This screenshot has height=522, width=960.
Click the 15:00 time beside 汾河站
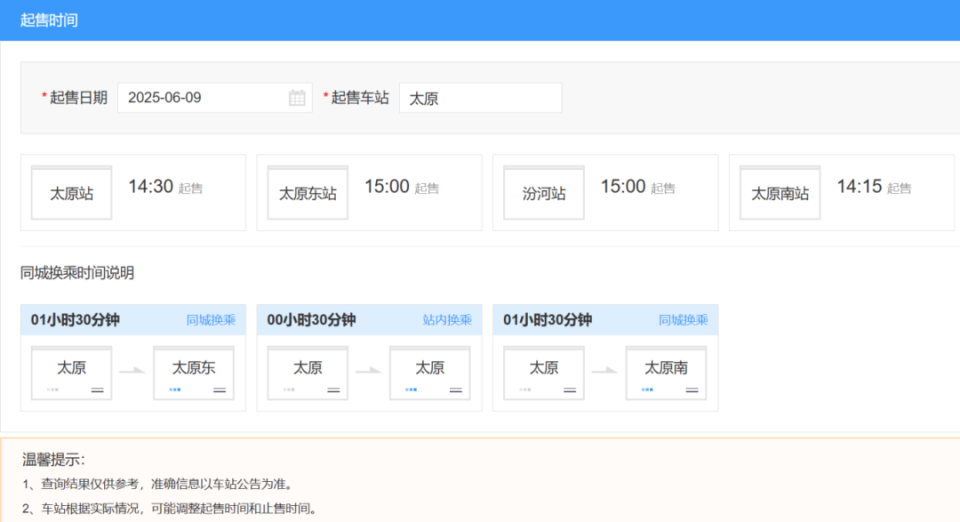(x=623, y=187)
